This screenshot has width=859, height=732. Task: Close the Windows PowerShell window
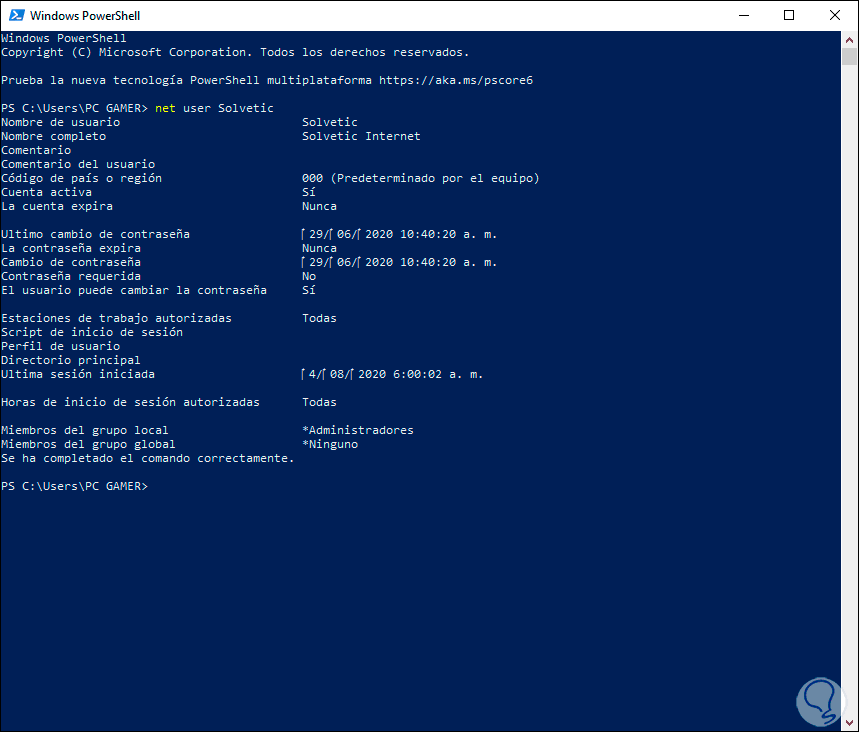coord(834,15)
